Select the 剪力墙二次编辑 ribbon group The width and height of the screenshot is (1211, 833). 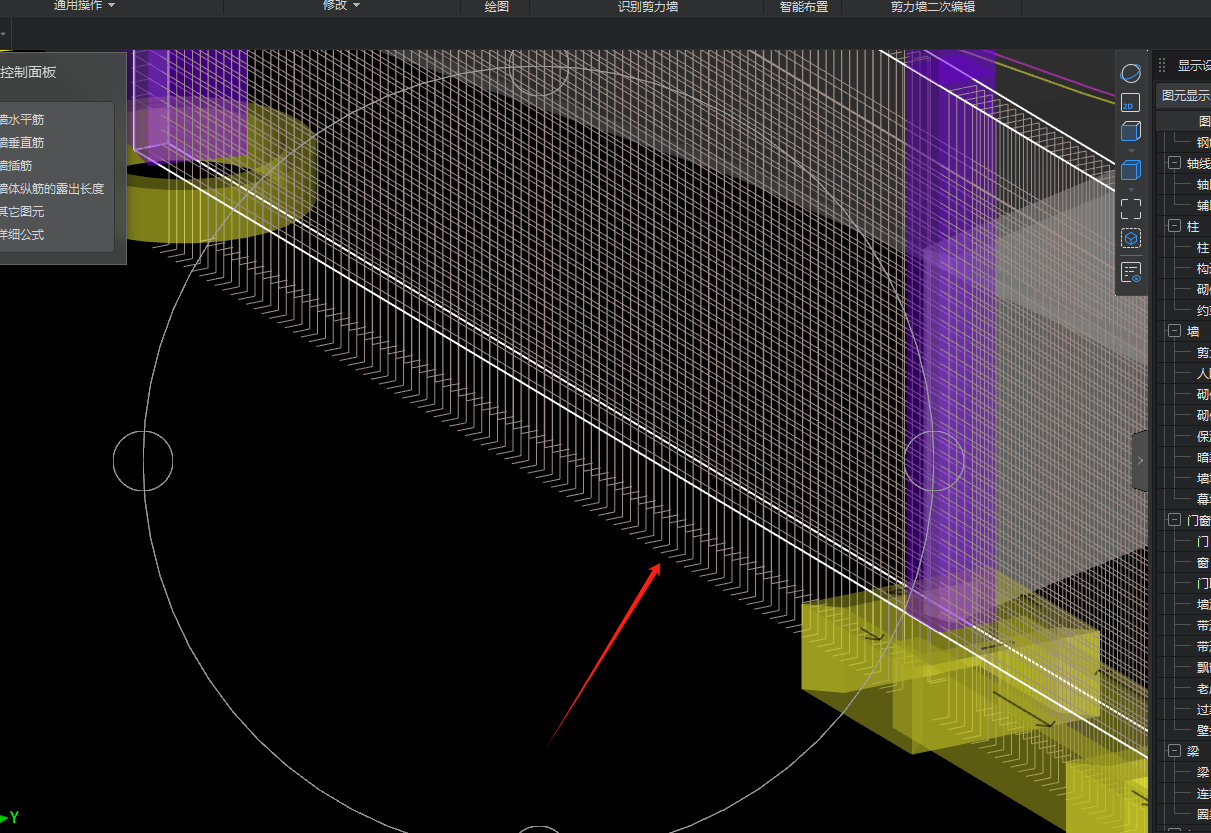[x=933, y=7]
